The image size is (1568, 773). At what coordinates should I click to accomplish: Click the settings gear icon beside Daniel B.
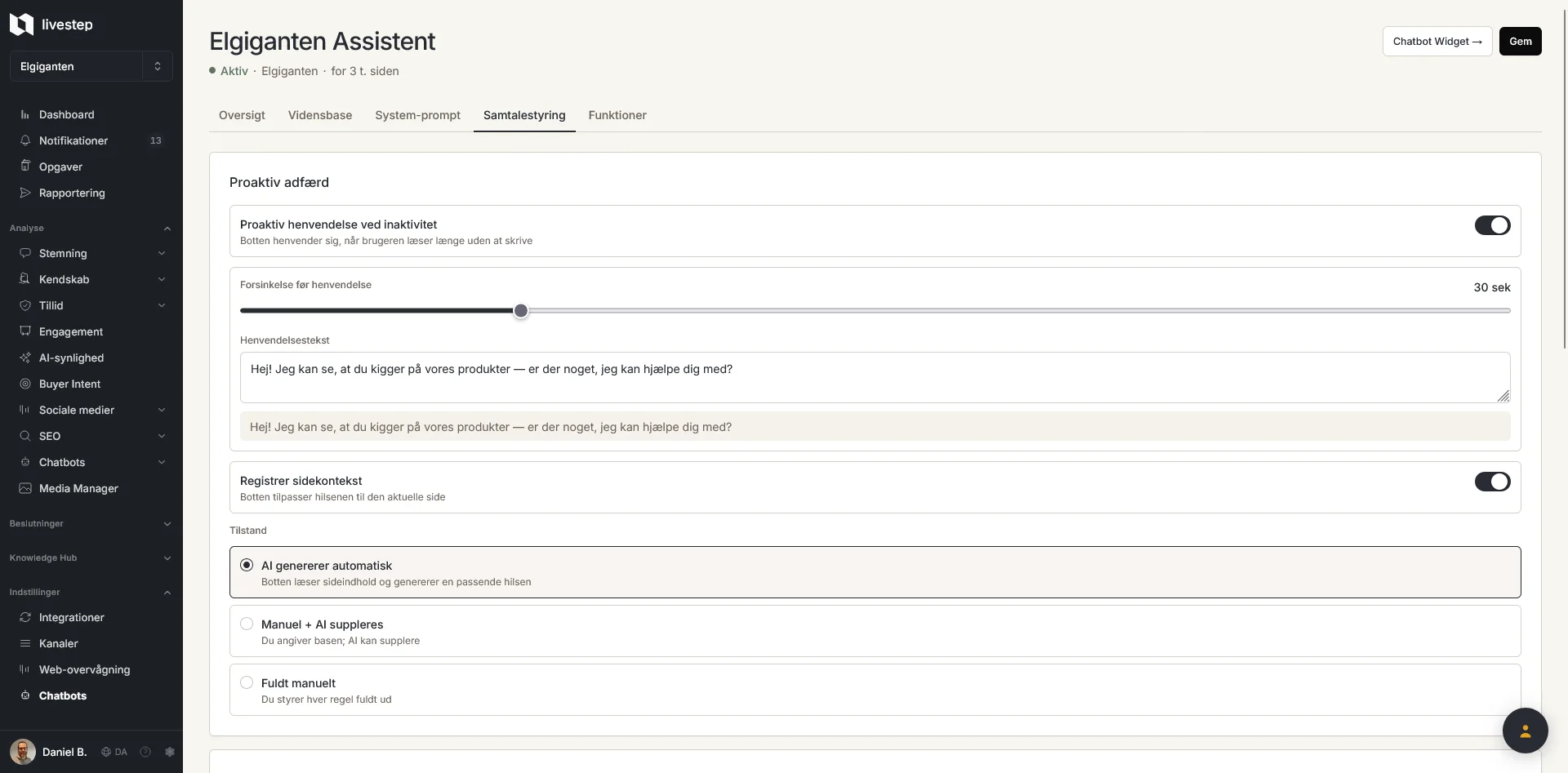(x=170, y=752)
